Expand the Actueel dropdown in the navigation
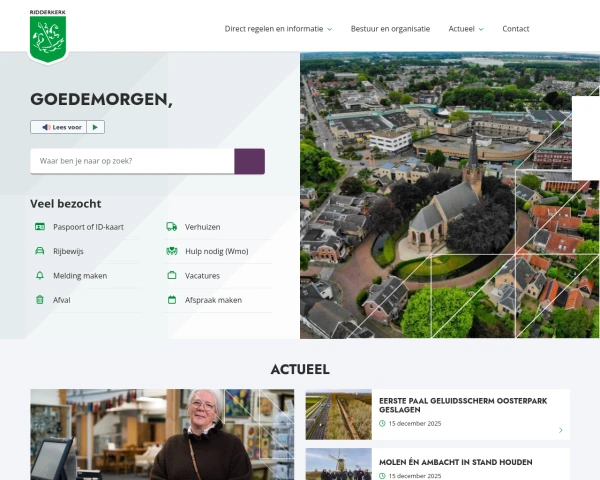600x480 pixels. click(466, 29)
